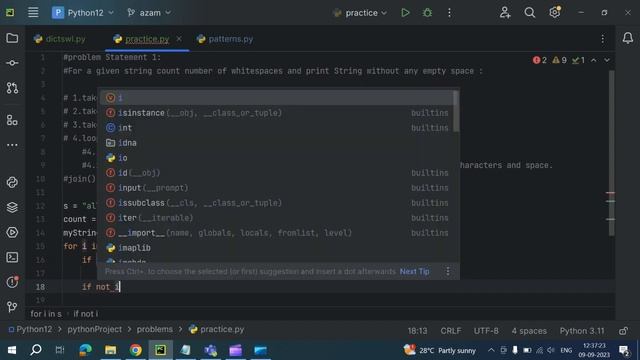This screenshot has width=640, height=360.
Task: Run the practice configuration
Action: [405, 13]
